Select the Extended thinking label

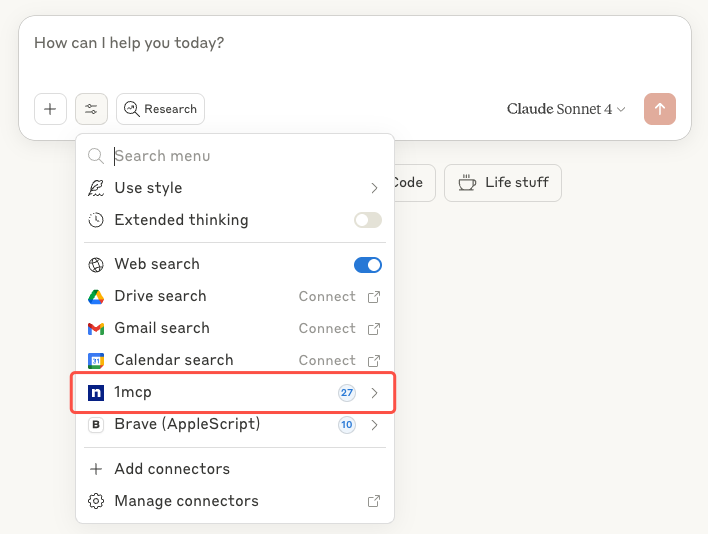[x=181, y=220]
